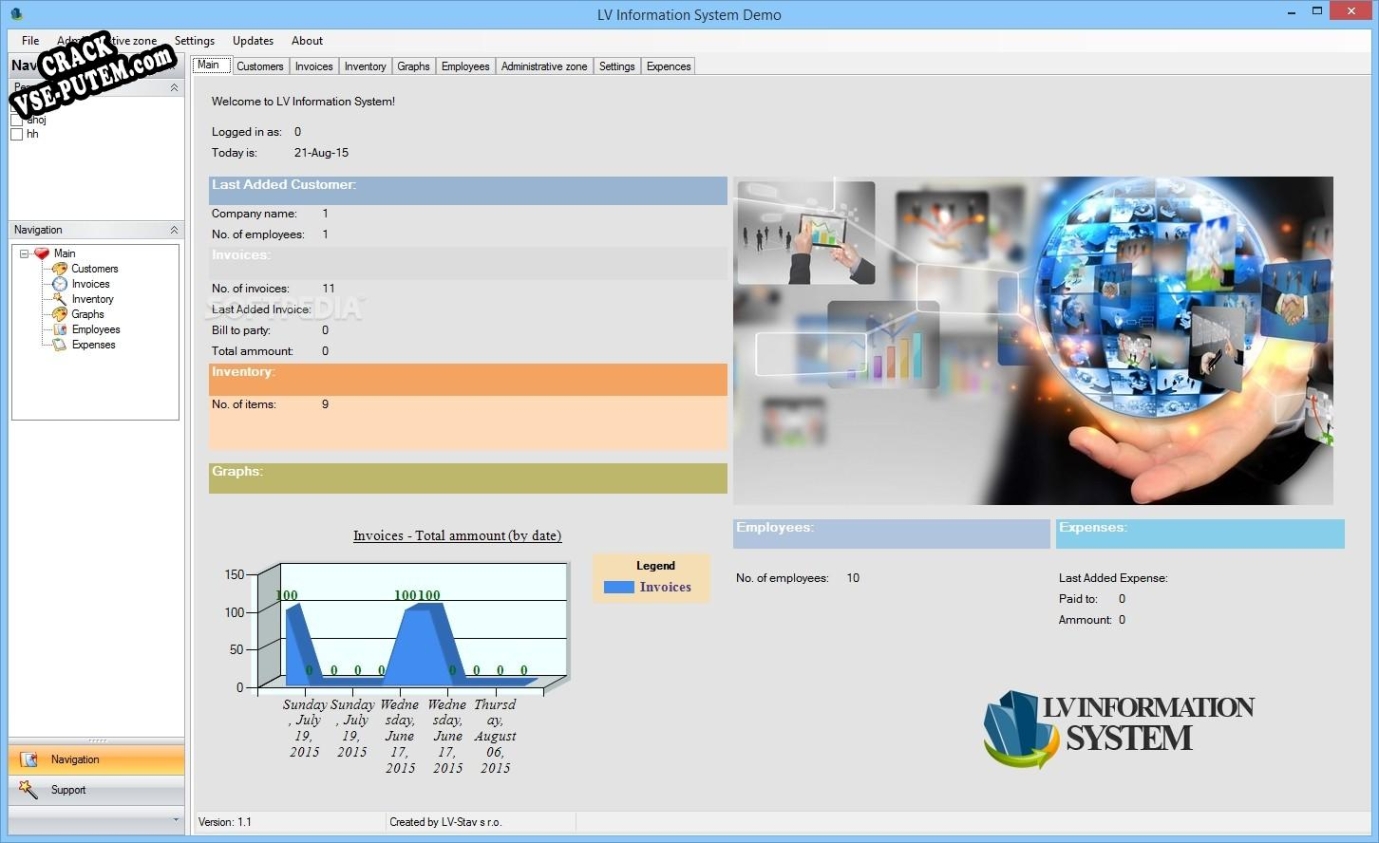Switch to the Settings tab

(617, 66)
